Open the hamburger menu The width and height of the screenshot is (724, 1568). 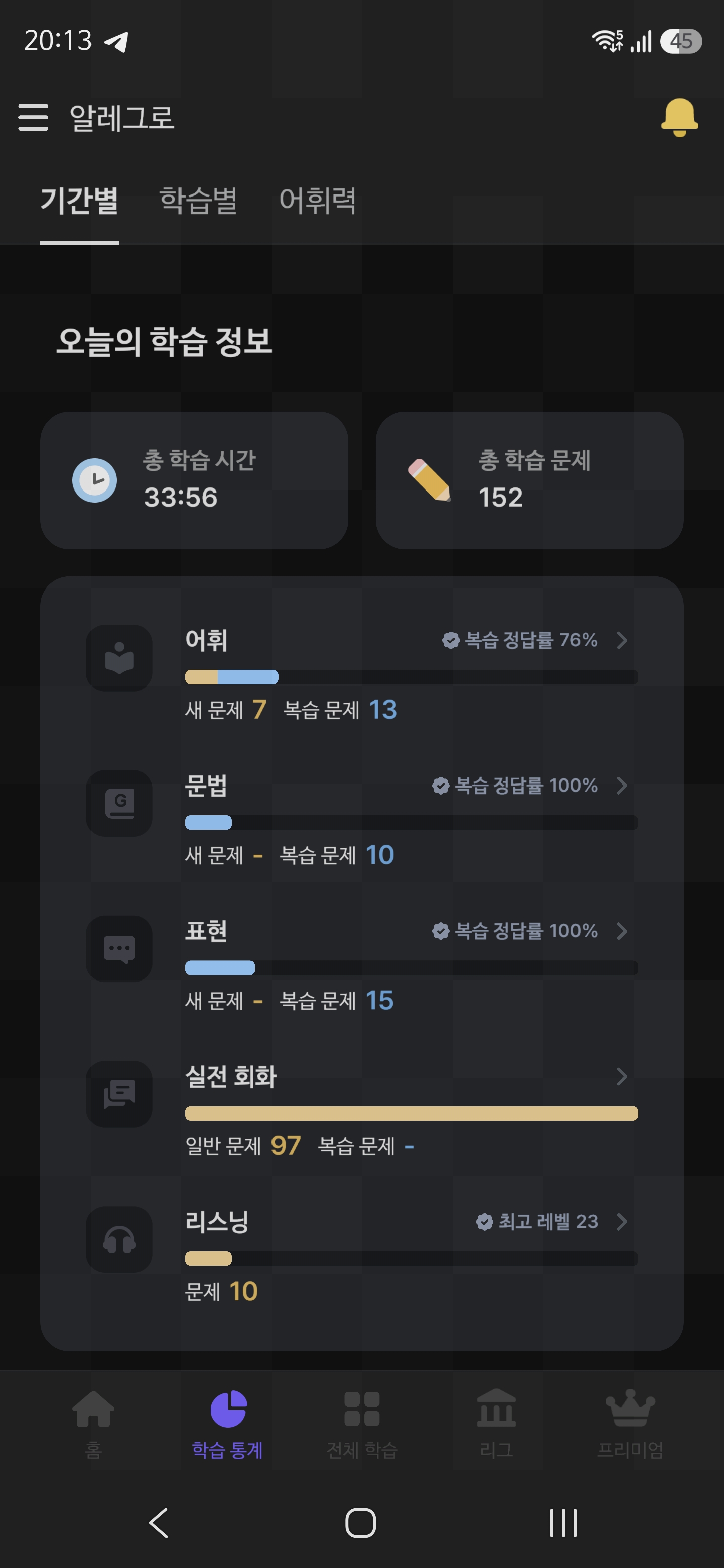pyautogui.click(x=34, y=117)
